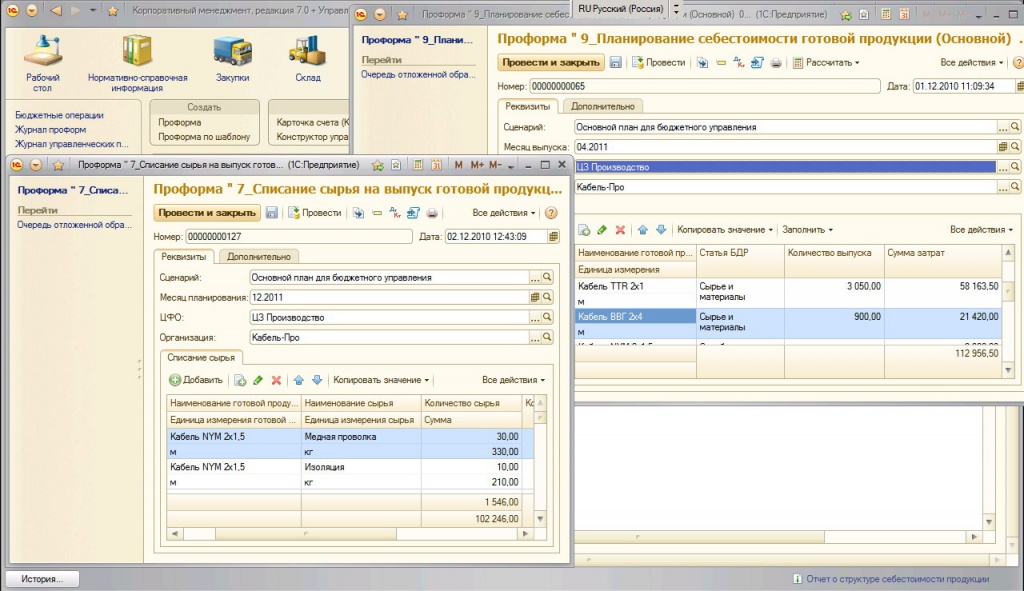Open the Склад section
This screenshot has height=591, width=1024.
(308, 59)
